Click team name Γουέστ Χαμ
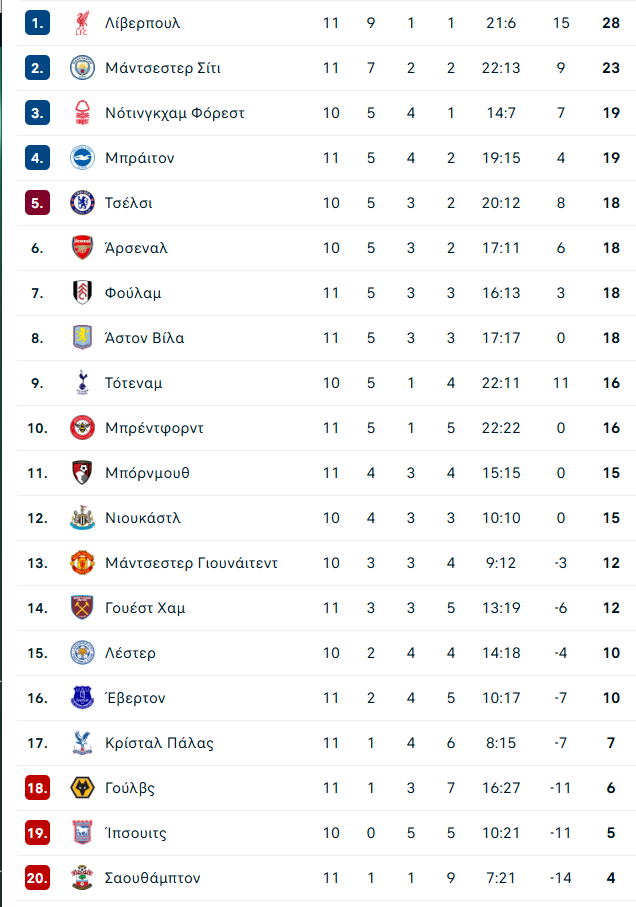636x907 pixels. (145, 608)
